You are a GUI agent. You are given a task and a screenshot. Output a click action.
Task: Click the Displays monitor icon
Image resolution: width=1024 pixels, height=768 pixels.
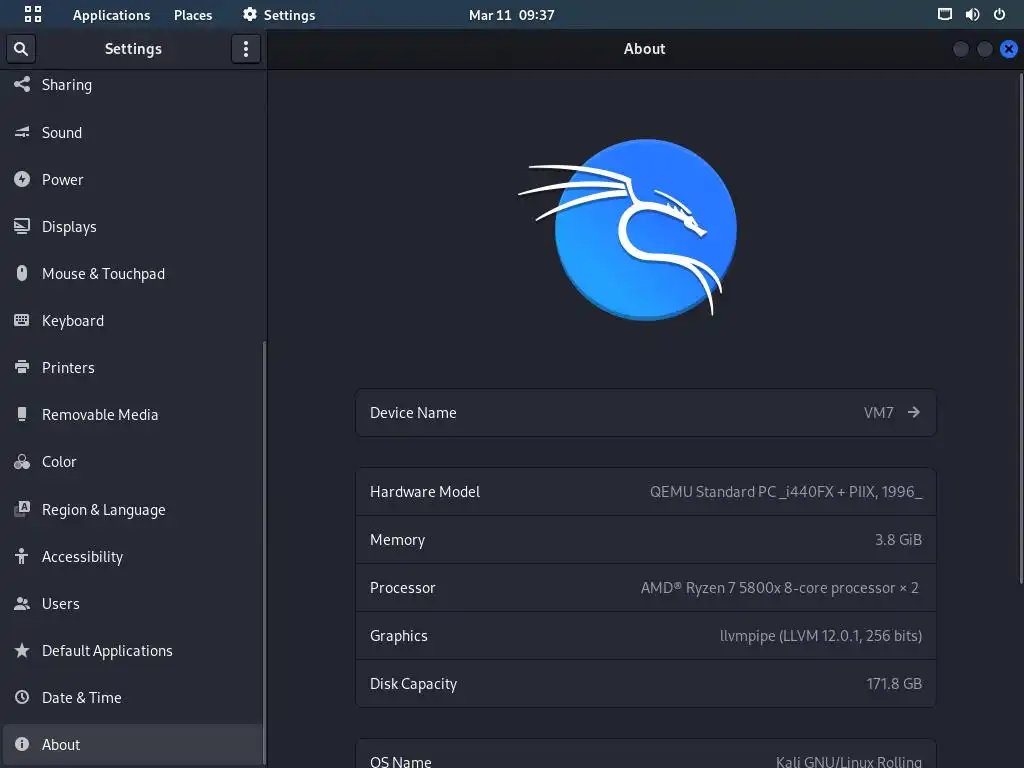(x=22, y=226)
